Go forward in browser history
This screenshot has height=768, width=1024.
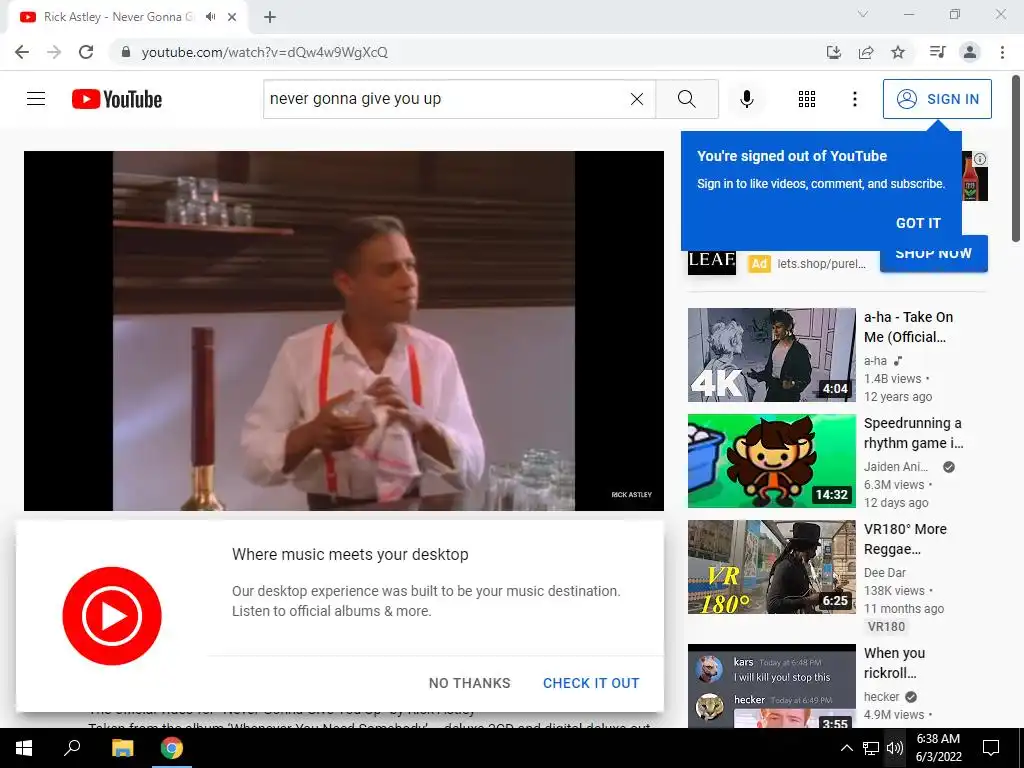54,52
